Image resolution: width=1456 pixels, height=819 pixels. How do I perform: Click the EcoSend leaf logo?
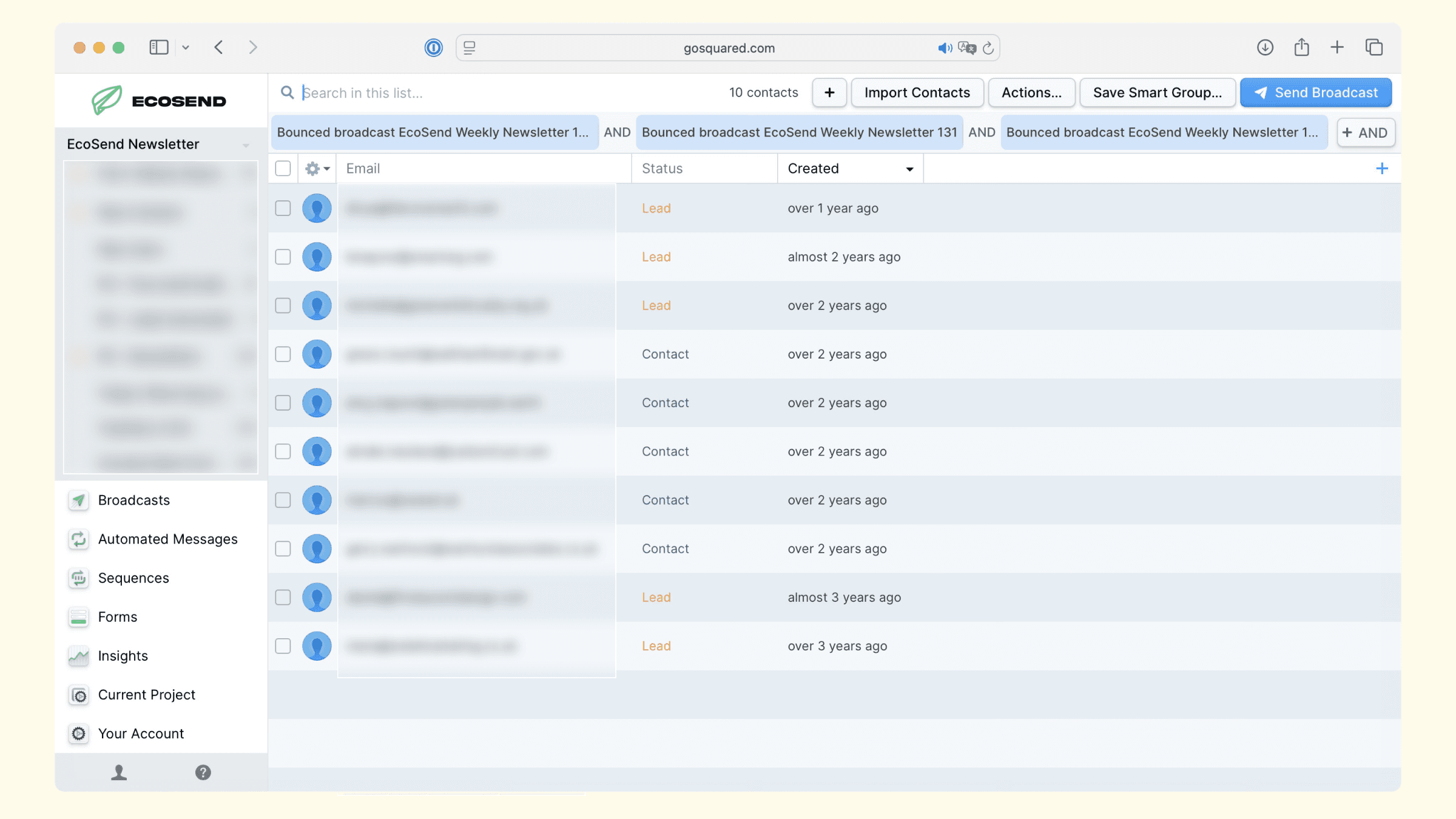pos(107,99)
